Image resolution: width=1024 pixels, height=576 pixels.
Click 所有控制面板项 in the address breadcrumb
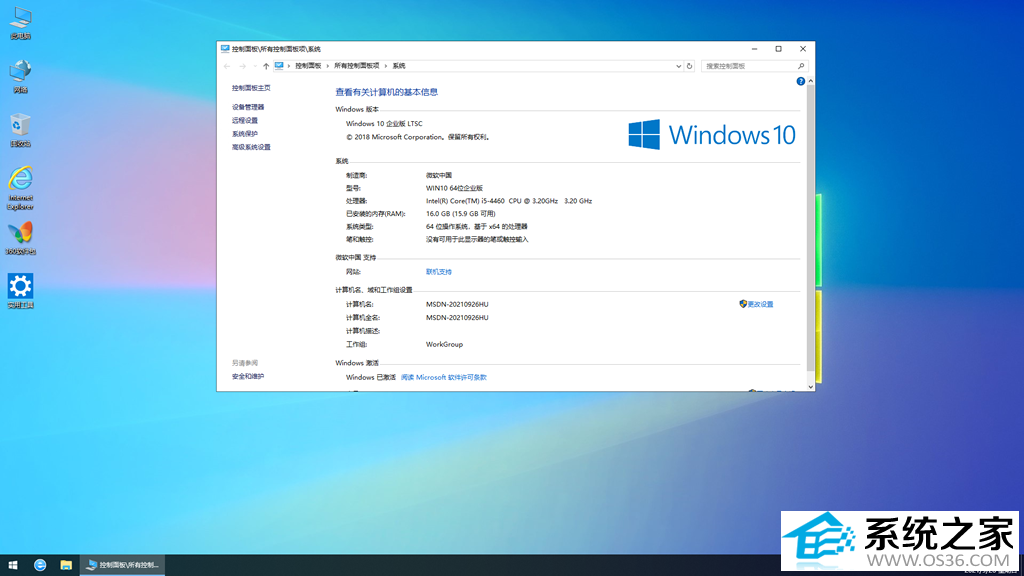[357, 66]
